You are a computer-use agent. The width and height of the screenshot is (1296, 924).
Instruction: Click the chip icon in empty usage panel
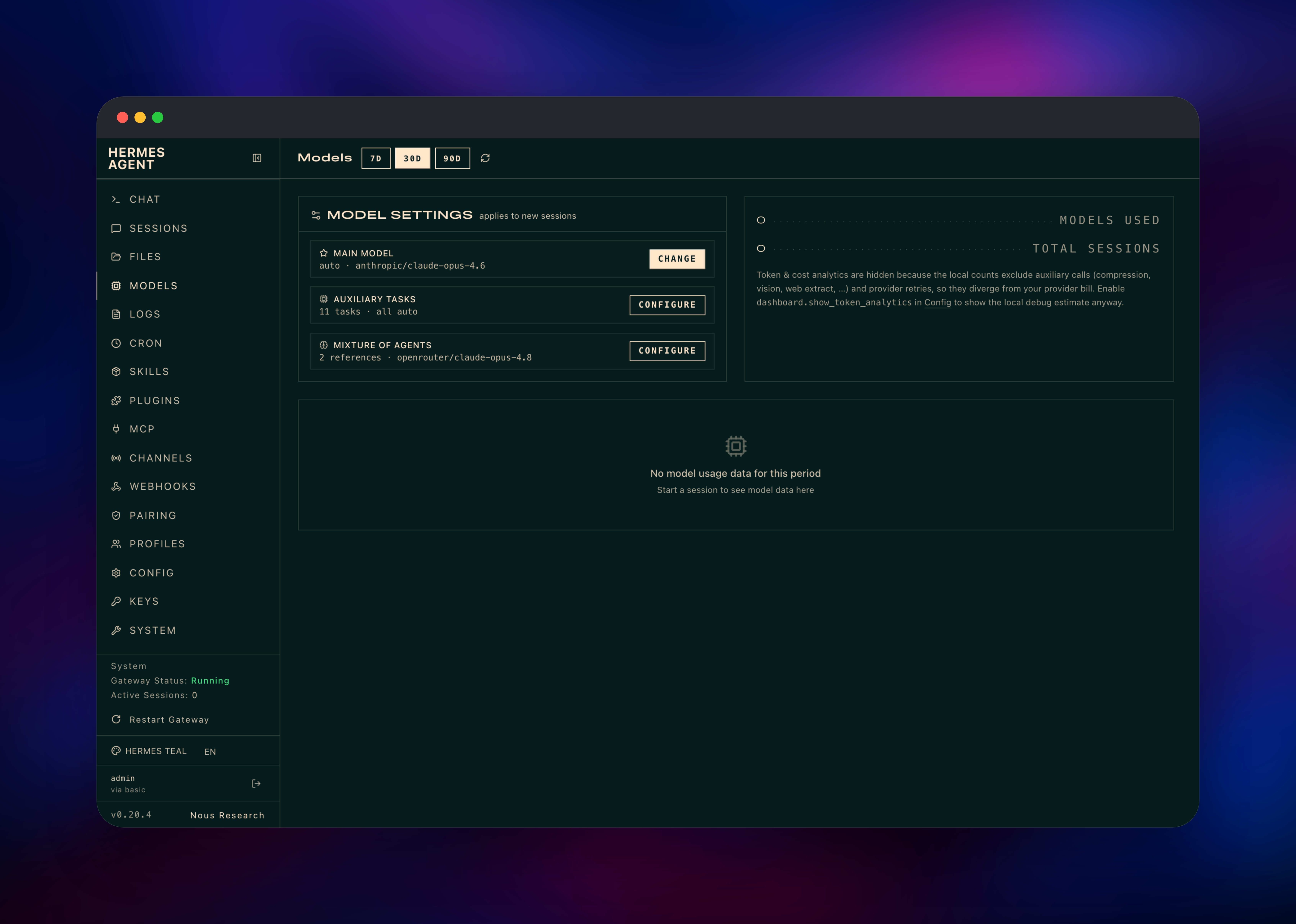click(736, 446)
